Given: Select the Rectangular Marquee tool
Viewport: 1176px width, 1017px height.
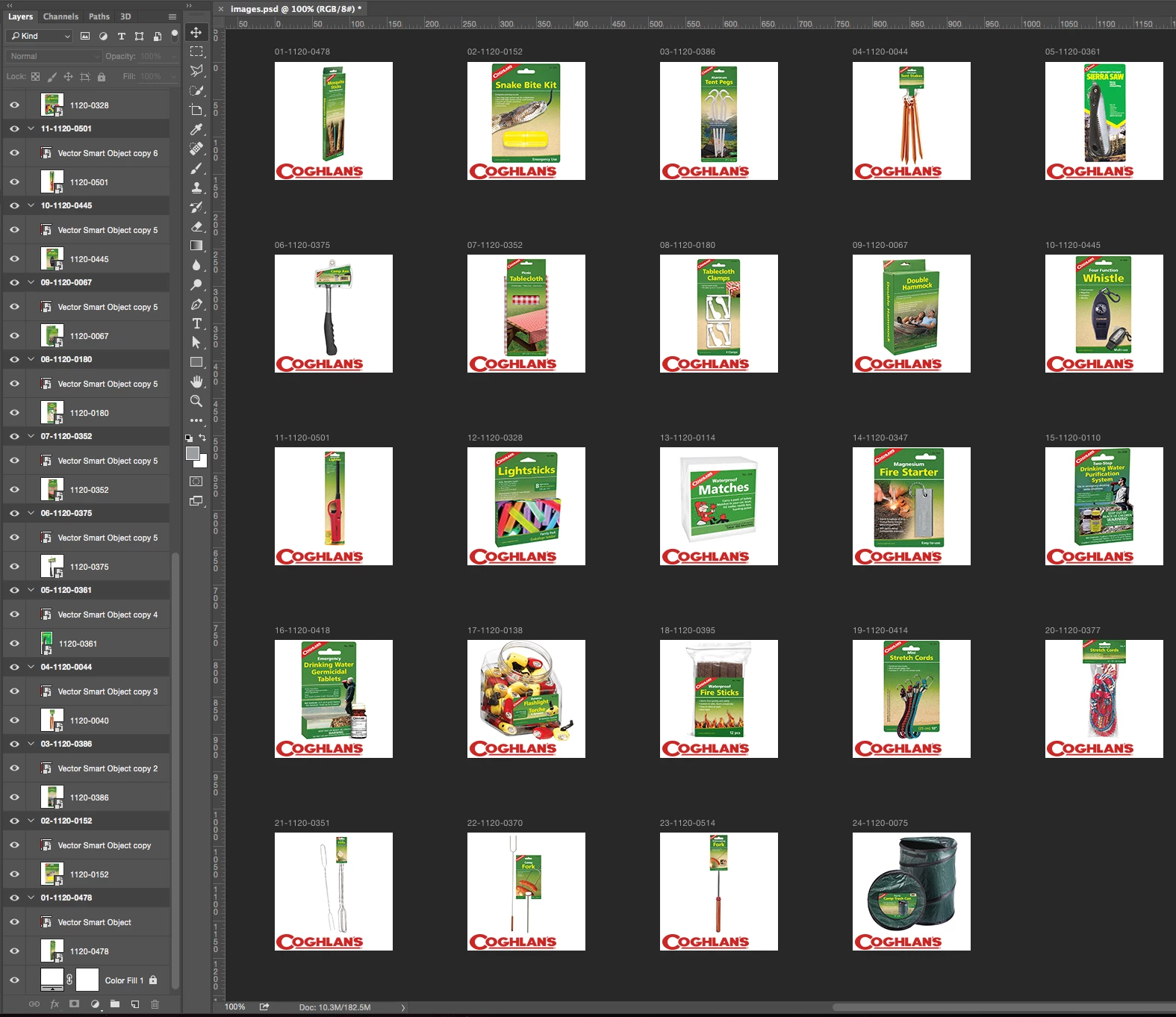Looking at the screenshot, I should [196, 52].
